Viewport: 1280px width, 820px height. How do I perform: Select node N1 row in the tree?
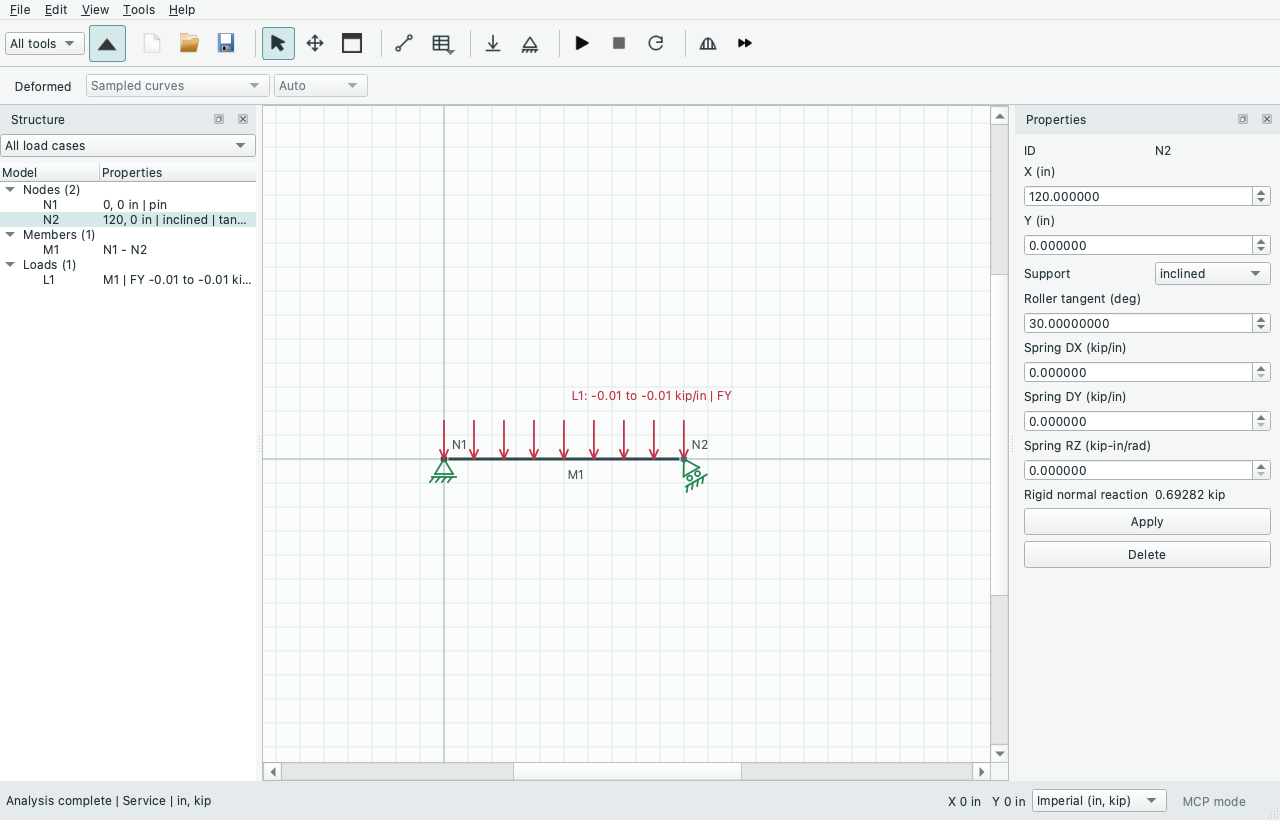(128, 205)
